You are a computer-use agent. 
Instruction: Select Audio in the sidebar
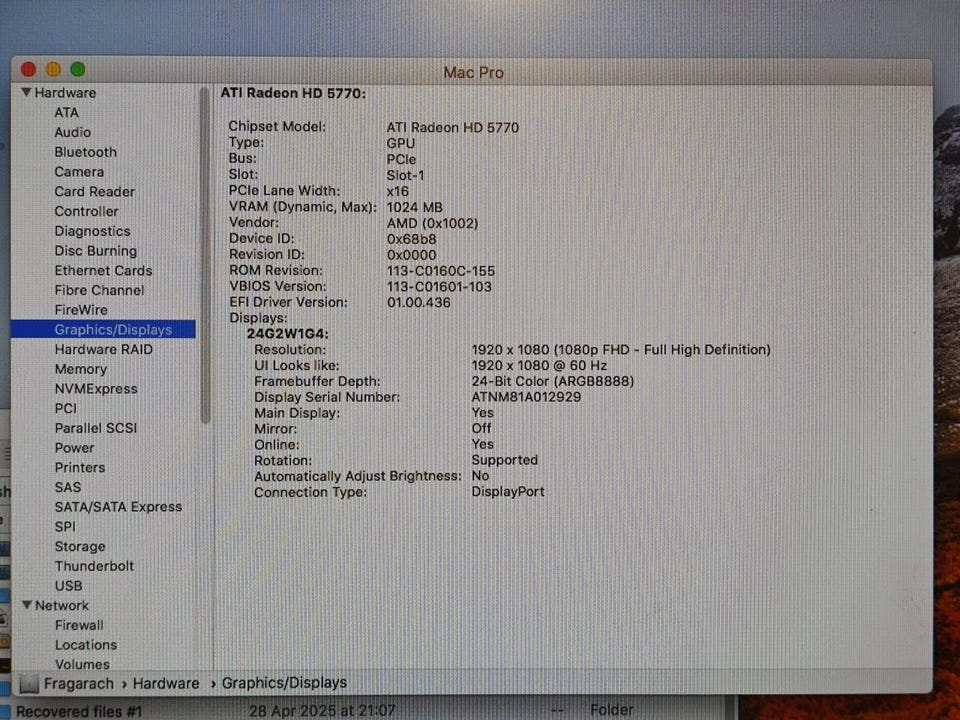[x=72, y=132]
